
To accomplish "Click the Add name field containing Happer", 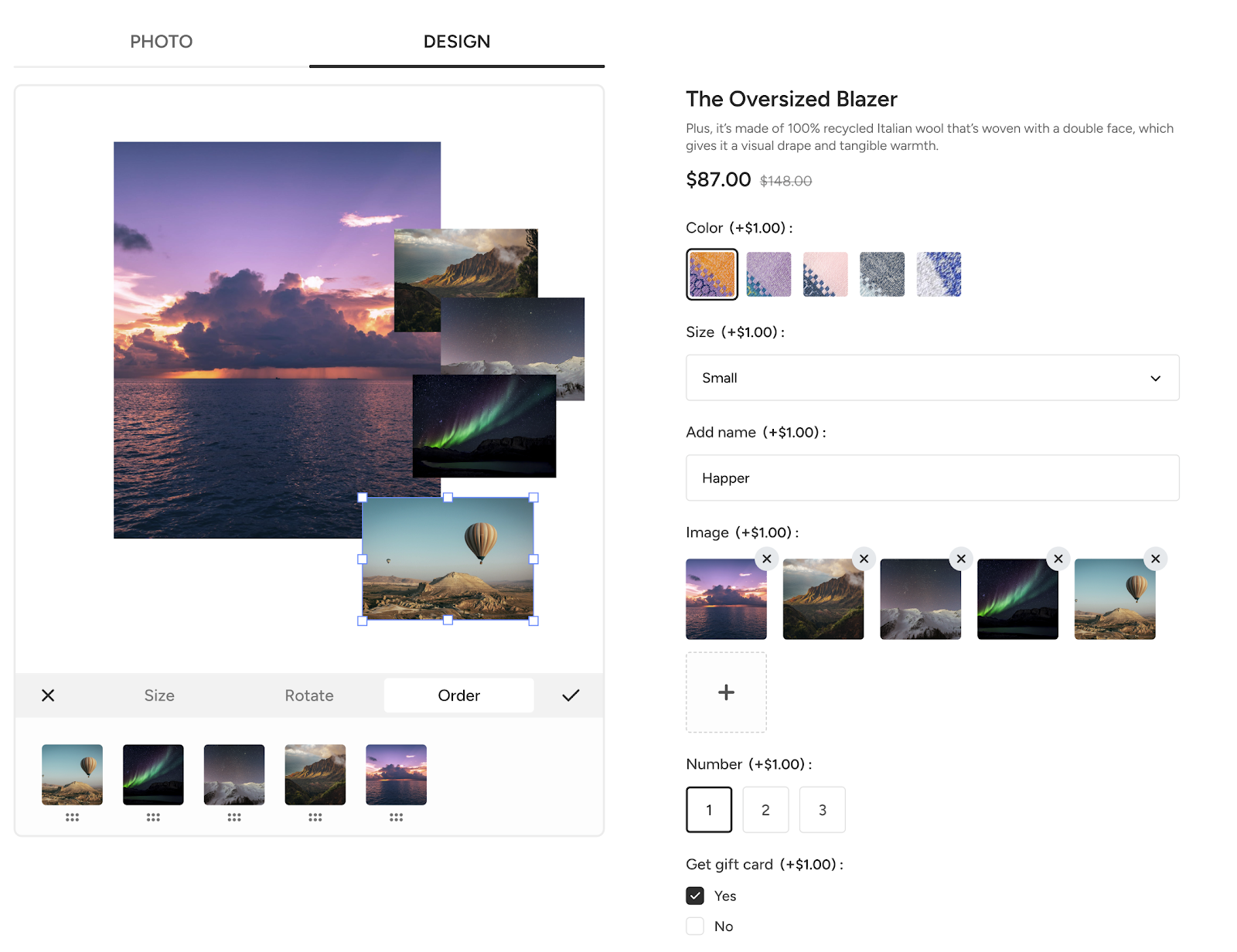I will pos(932,478).
